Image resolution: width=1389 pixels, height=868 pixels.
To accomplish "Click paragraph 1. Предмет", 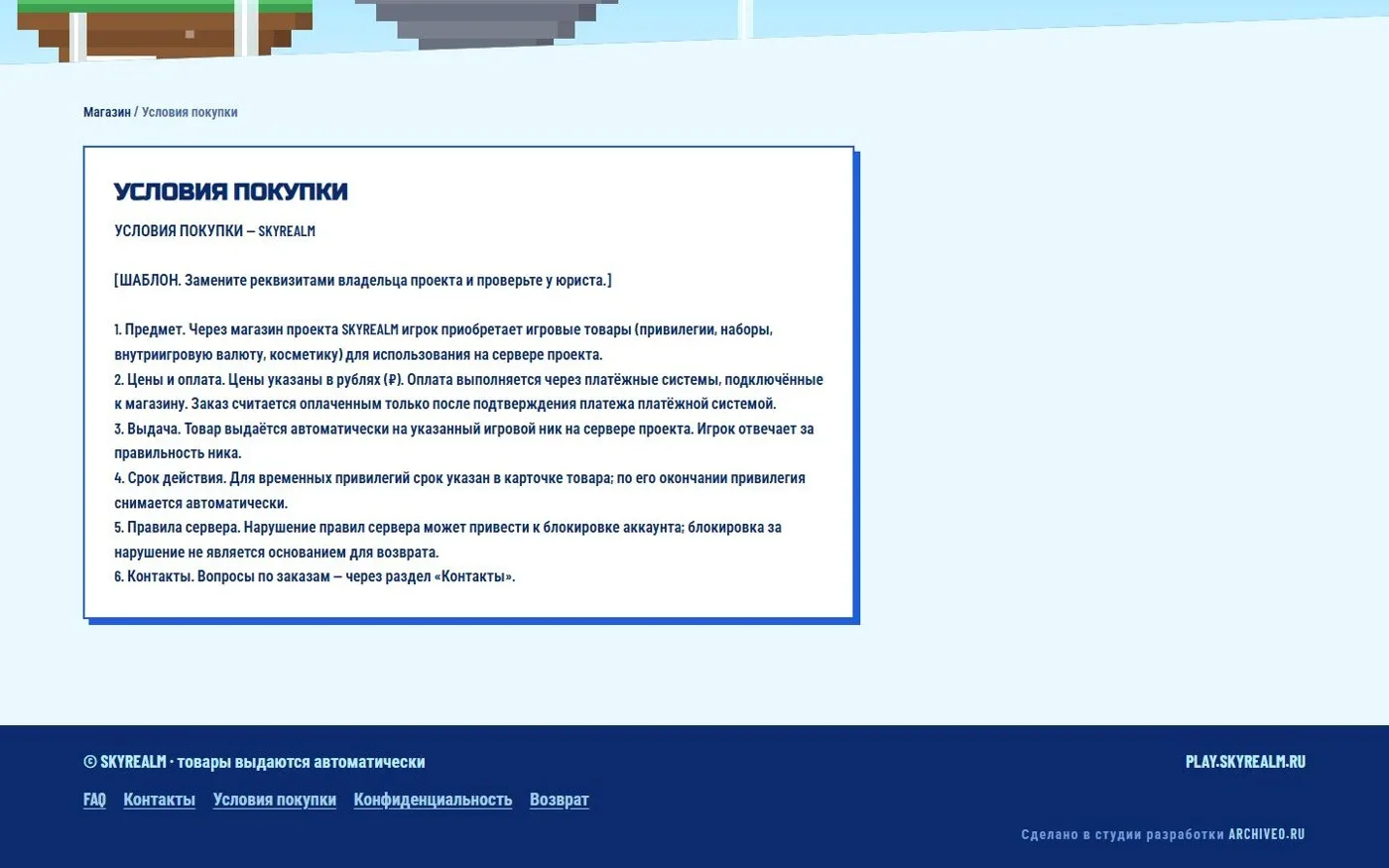I will click(x=443, y=341).
